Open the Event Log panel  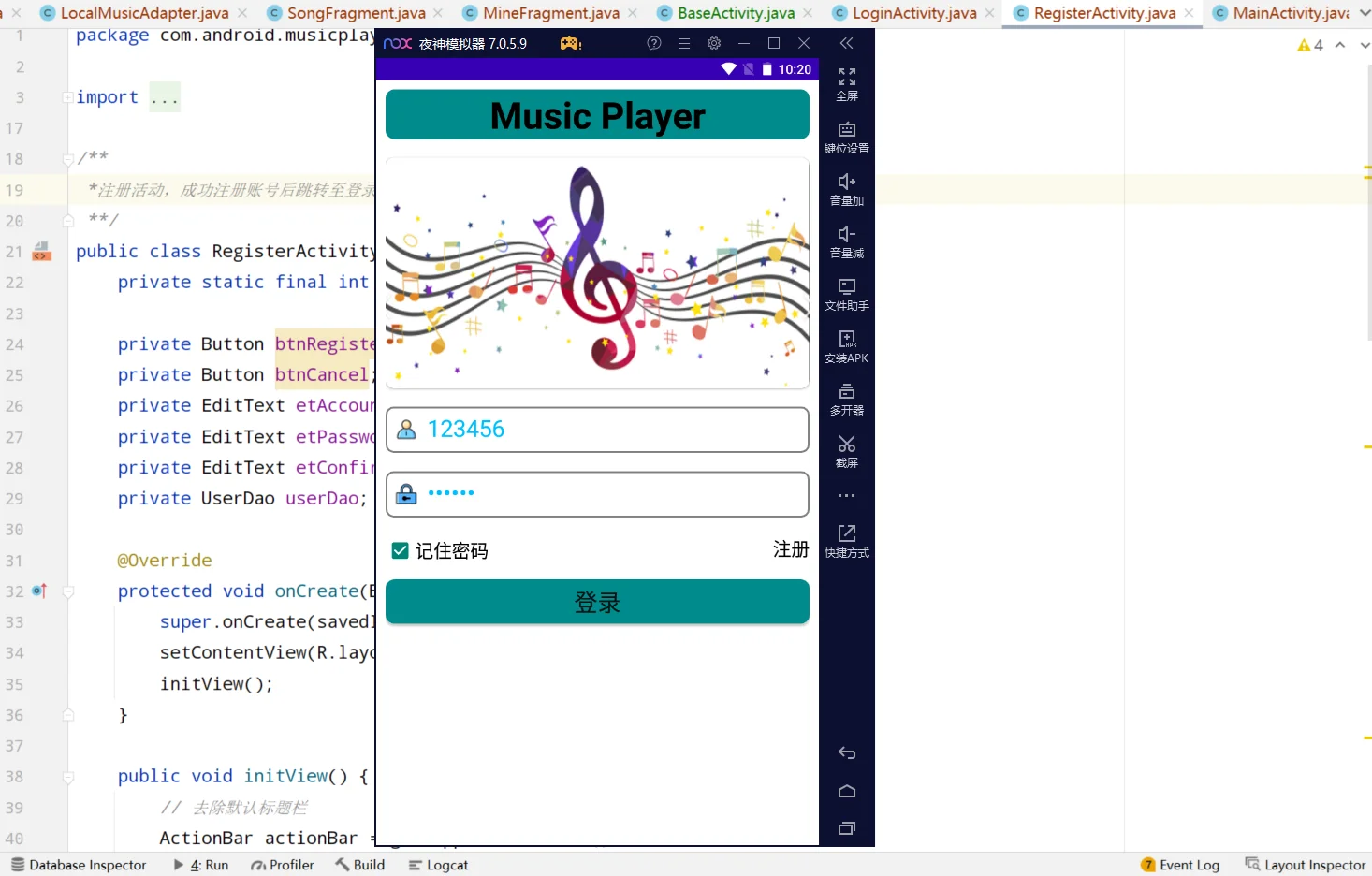point(1180,865)
